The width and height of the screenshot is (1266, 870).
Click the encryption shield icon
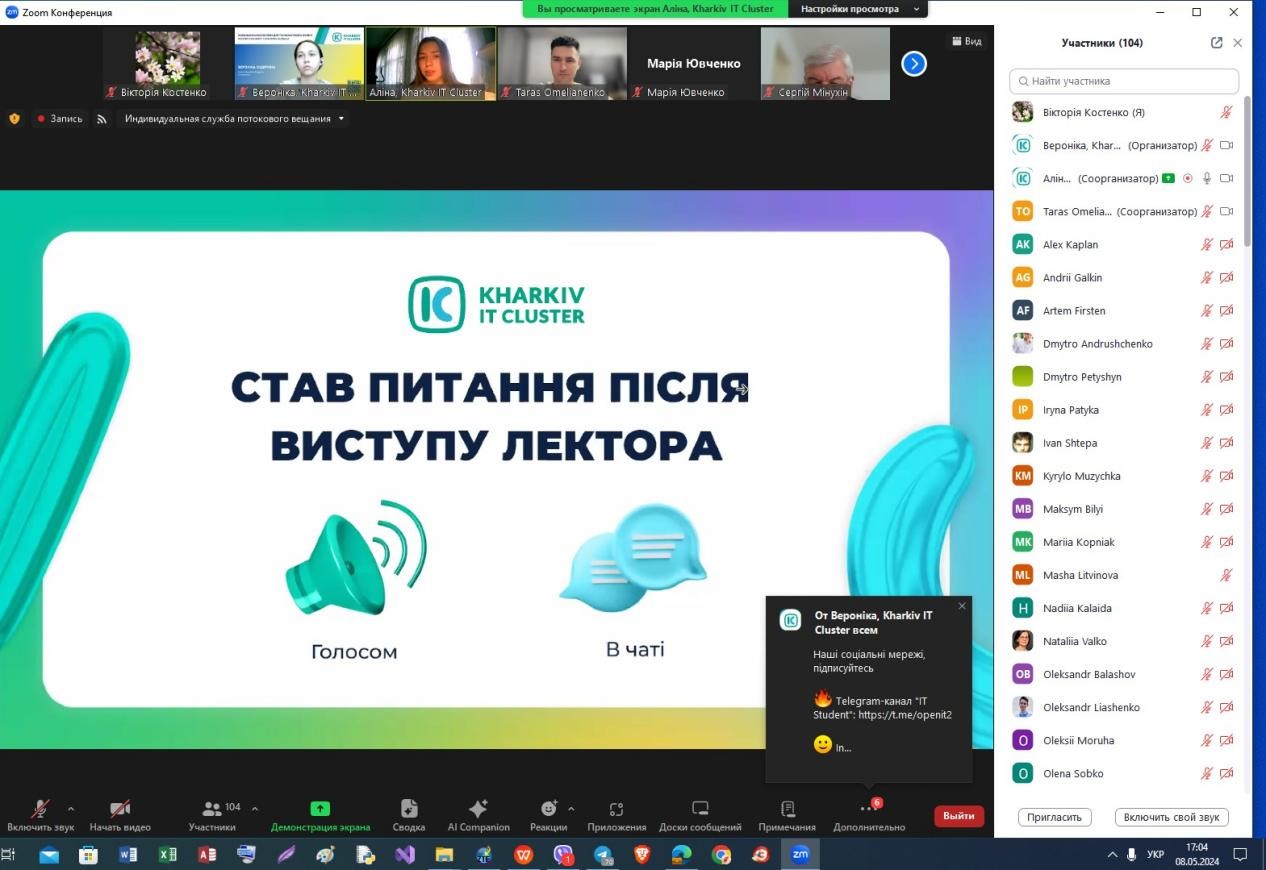pos(14,118)
